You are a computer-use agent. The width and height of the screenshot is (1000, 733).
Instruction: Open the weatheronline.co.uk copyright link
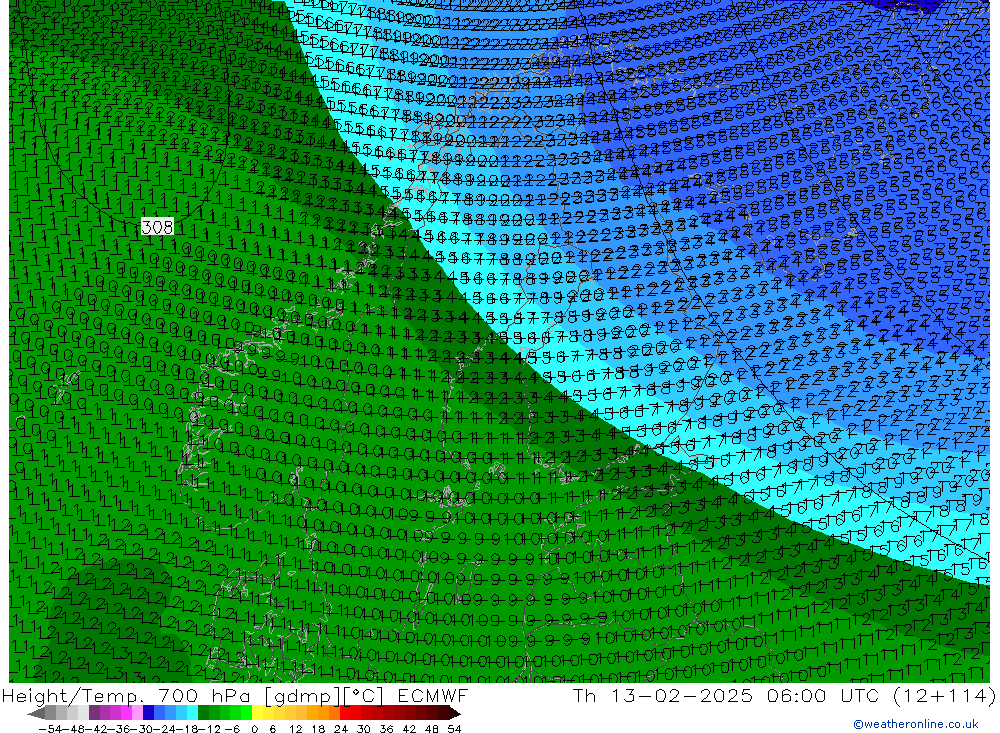916,724
